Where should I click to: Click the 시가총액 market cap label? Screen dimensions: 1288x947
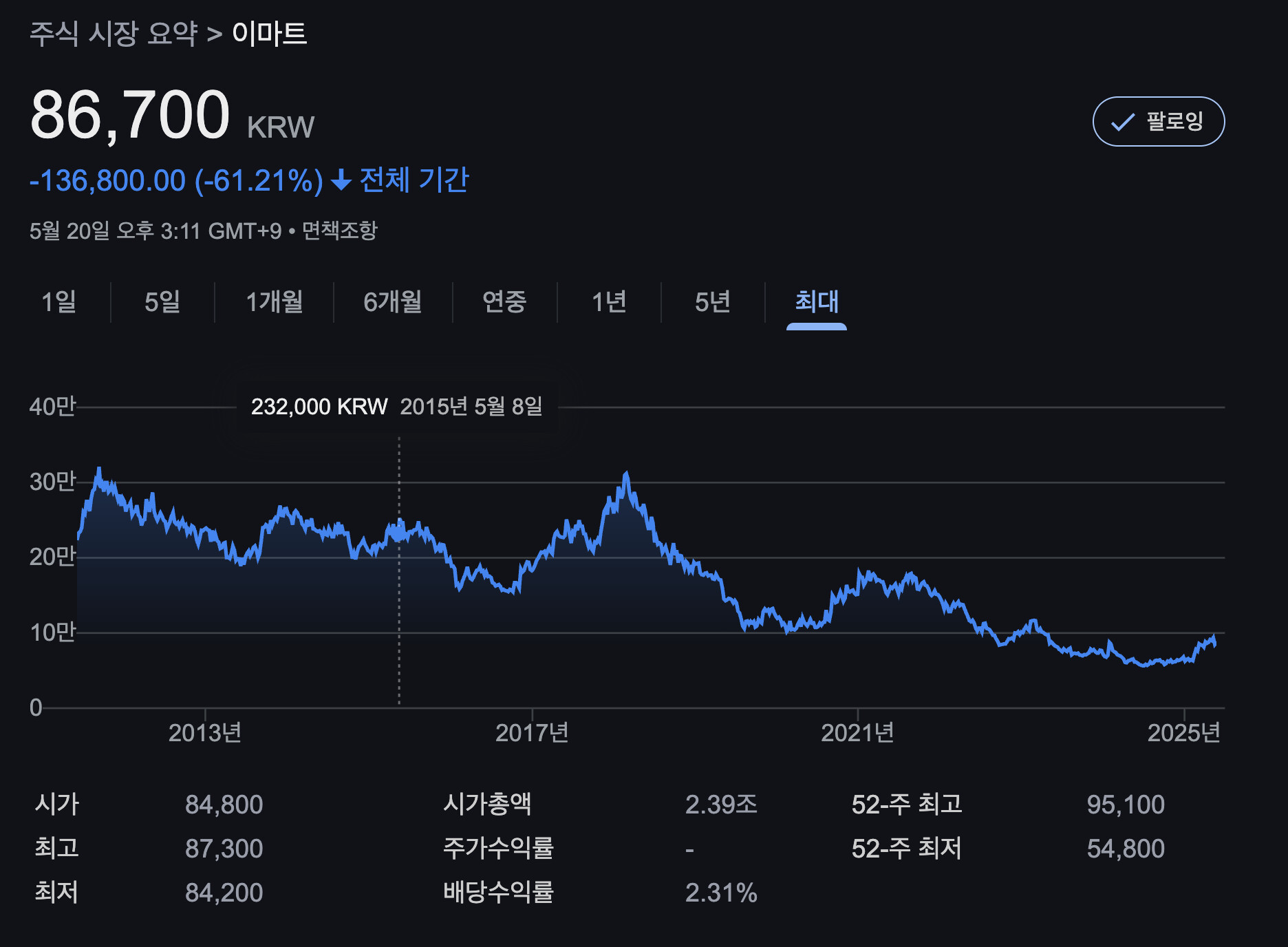(487, 804)
